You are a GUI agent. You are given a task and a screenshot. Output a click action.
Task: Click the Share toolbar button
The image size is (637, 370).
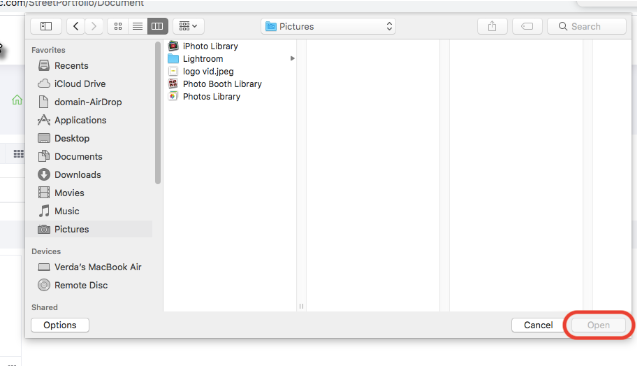[x=492, y=26]
